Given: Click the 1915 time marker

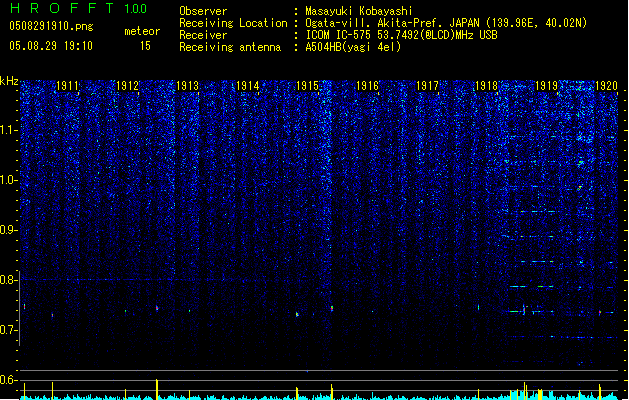Looking at the screenshot, I should click(x=307, y=86).
